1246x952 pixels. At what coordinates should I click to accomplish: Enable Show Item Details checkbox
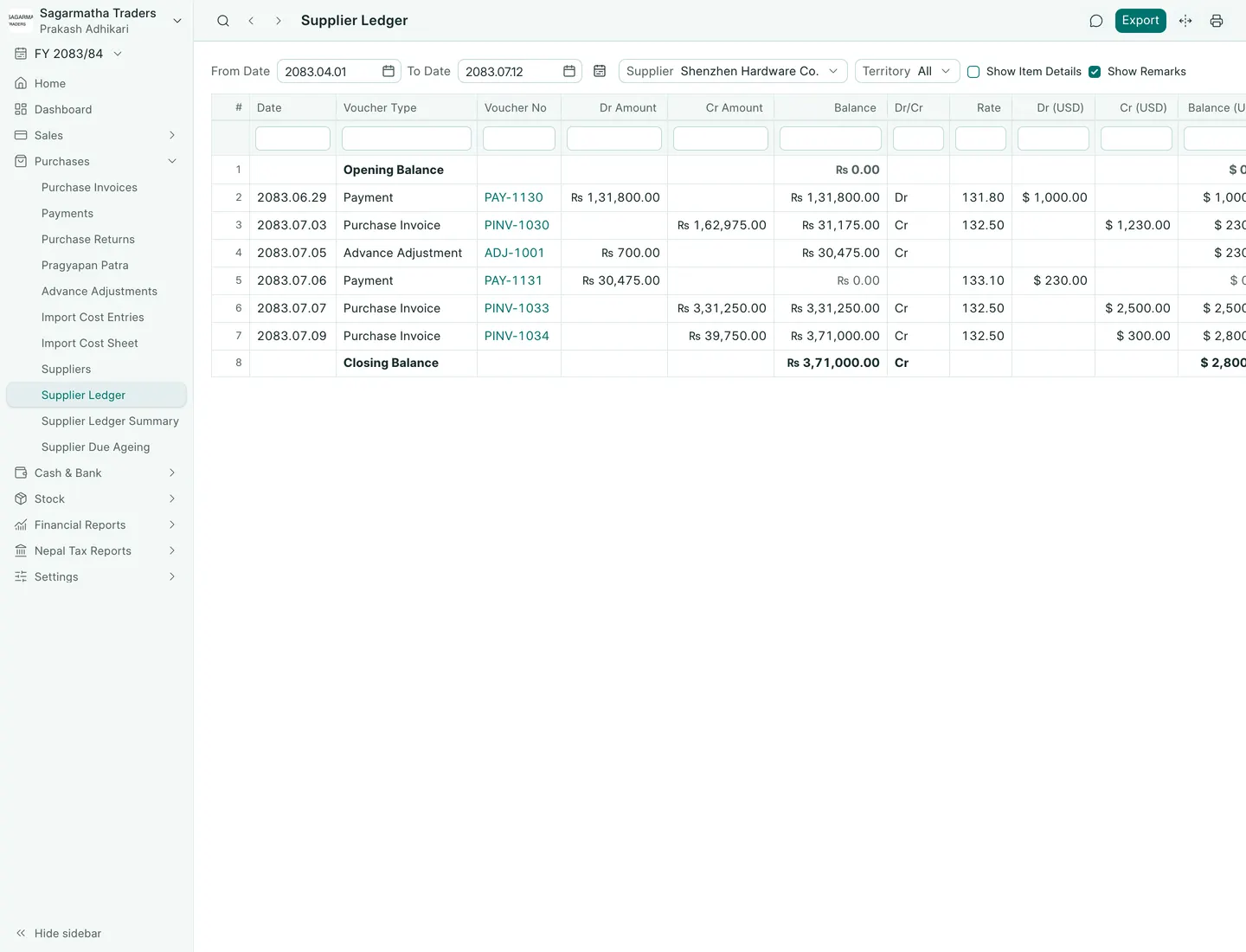click(x=973, y=72)
